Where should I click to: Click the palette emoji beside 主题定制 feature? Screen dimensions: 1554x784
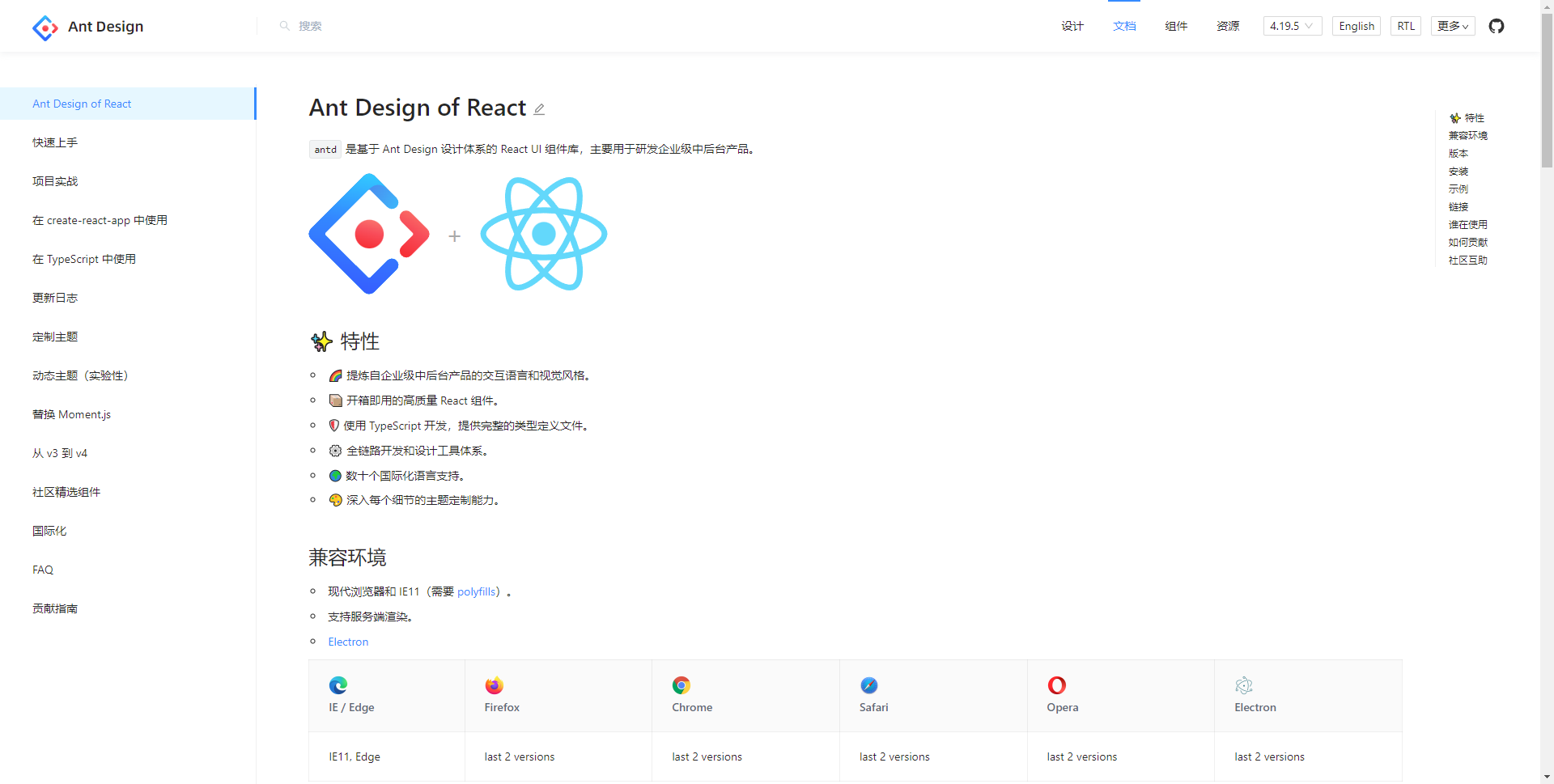point(336,500)
